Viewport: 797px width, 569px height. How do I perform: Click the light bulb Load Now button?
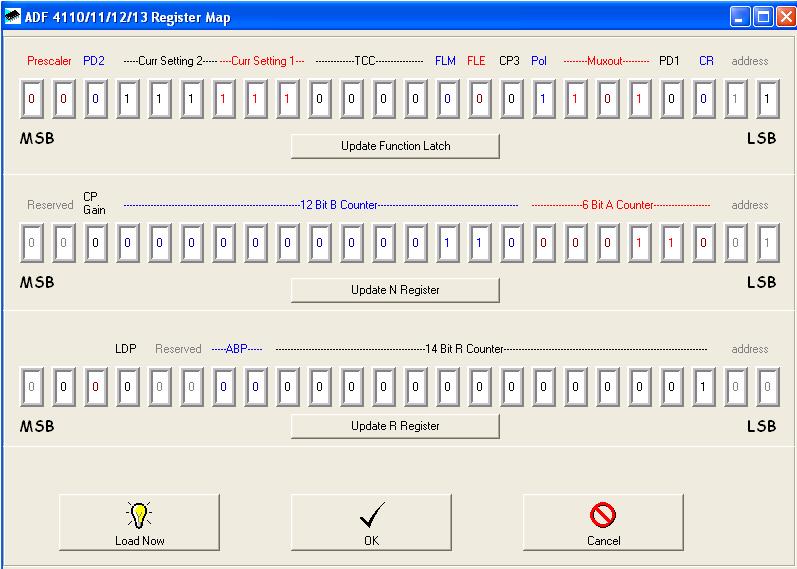click(139, 522)
